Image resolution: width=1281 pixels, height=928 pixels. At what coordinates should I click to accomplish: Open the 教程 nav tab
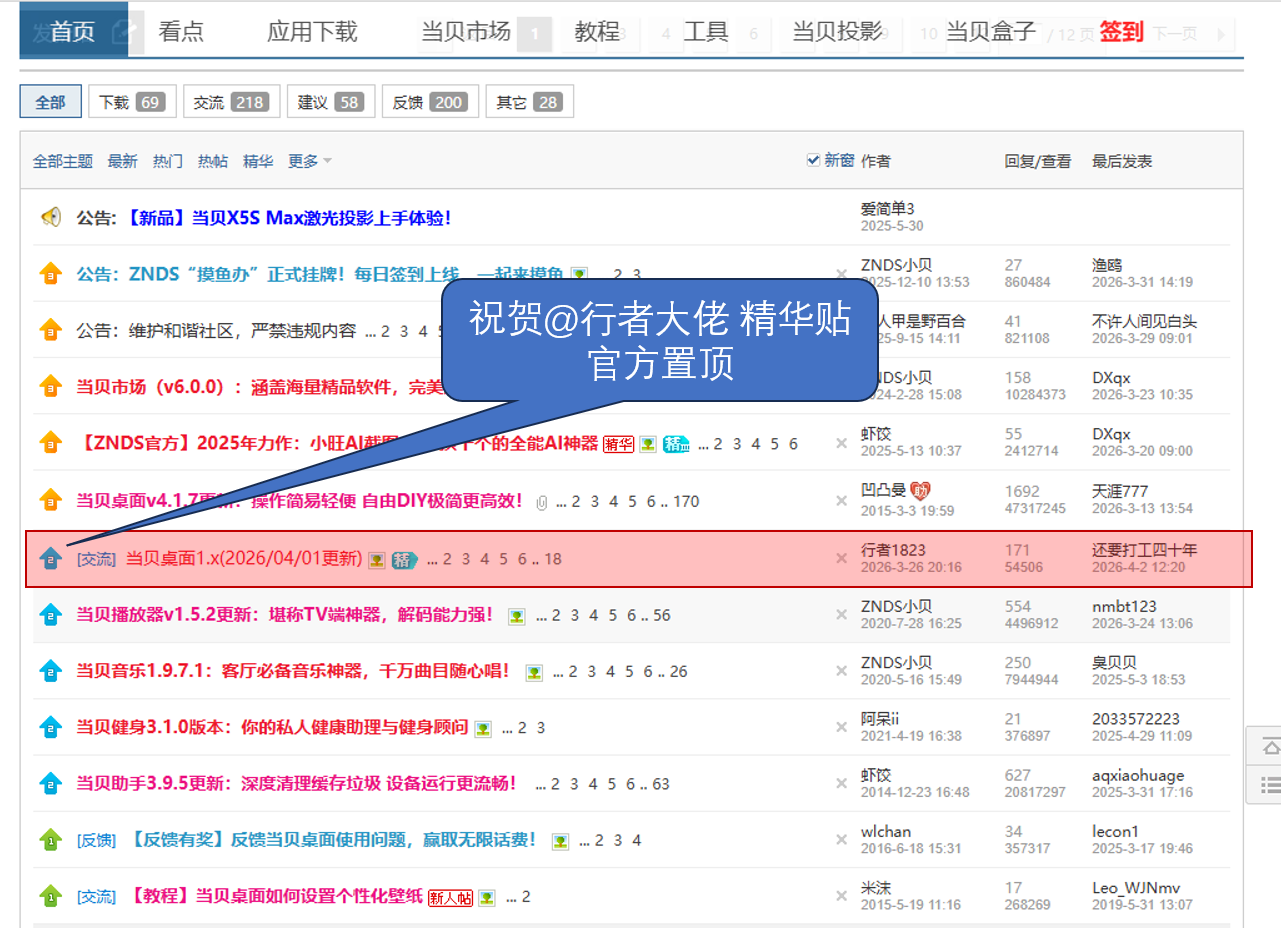coord(597,31)
